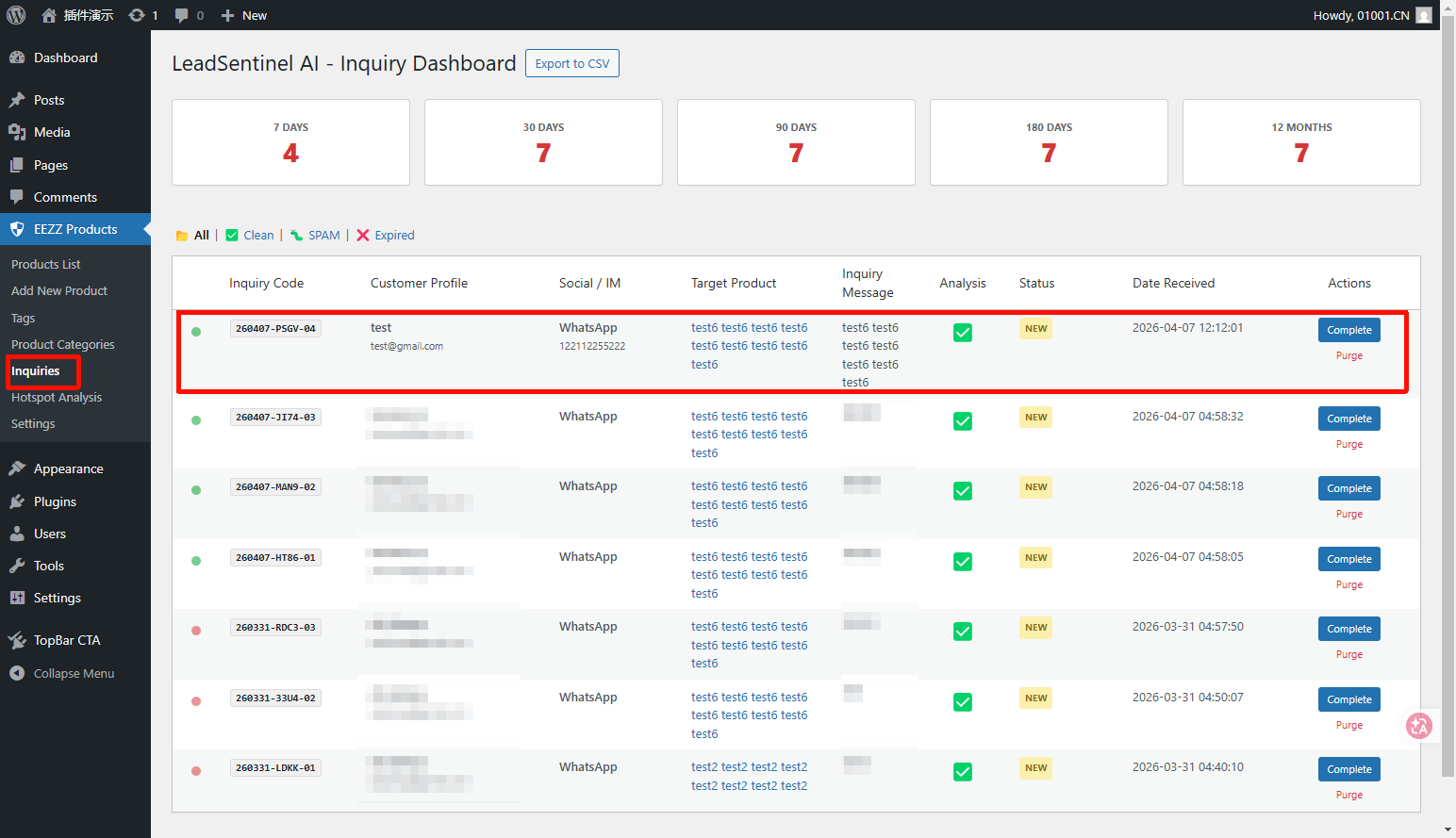The width and height of the screenshot is (1456, 838).
Task: Filter inquiries by SPAM
Action: click(323, 236)
